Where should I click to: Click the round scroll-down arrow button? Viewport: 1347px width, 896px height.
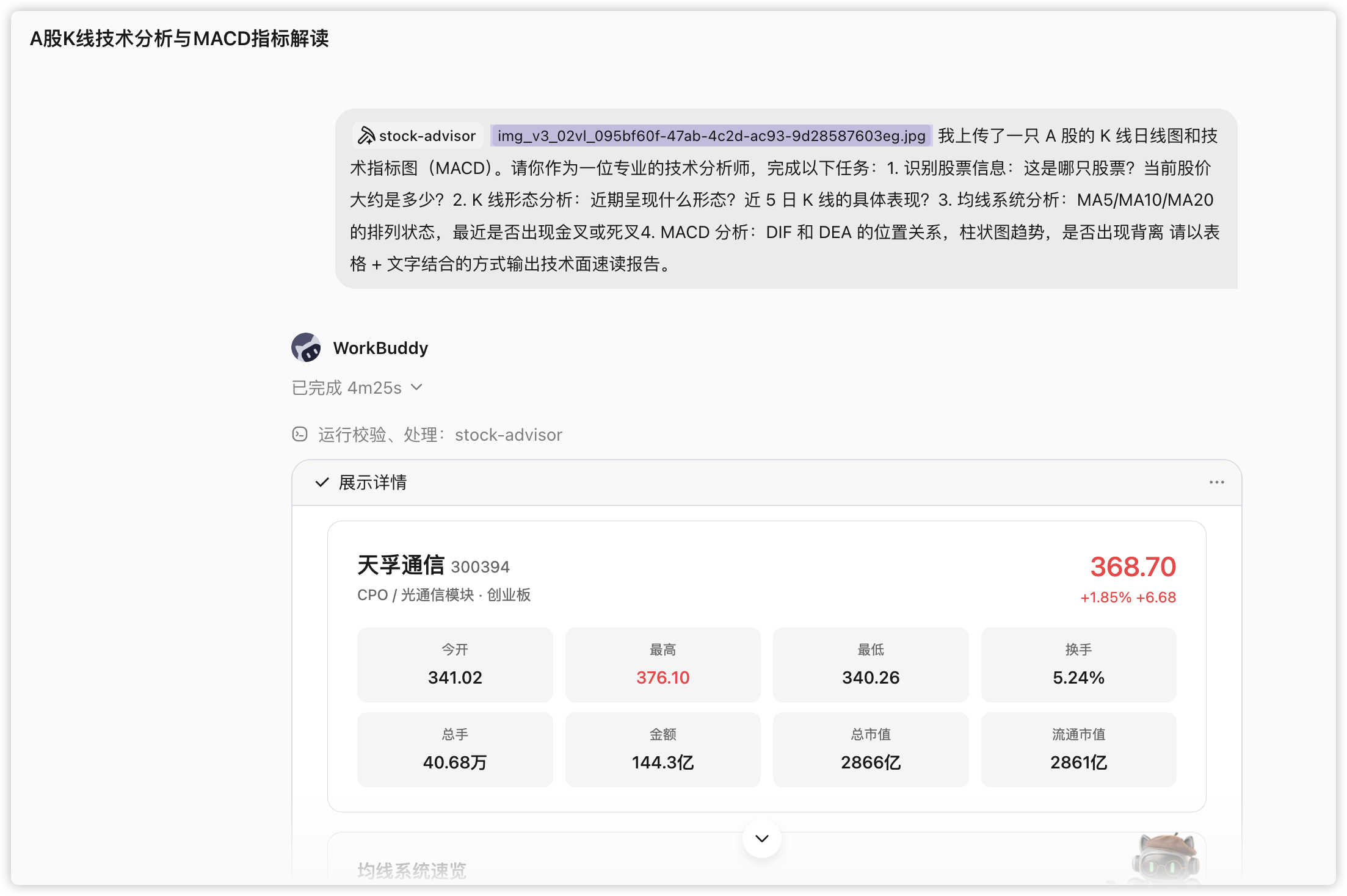[x=761, y=838]
